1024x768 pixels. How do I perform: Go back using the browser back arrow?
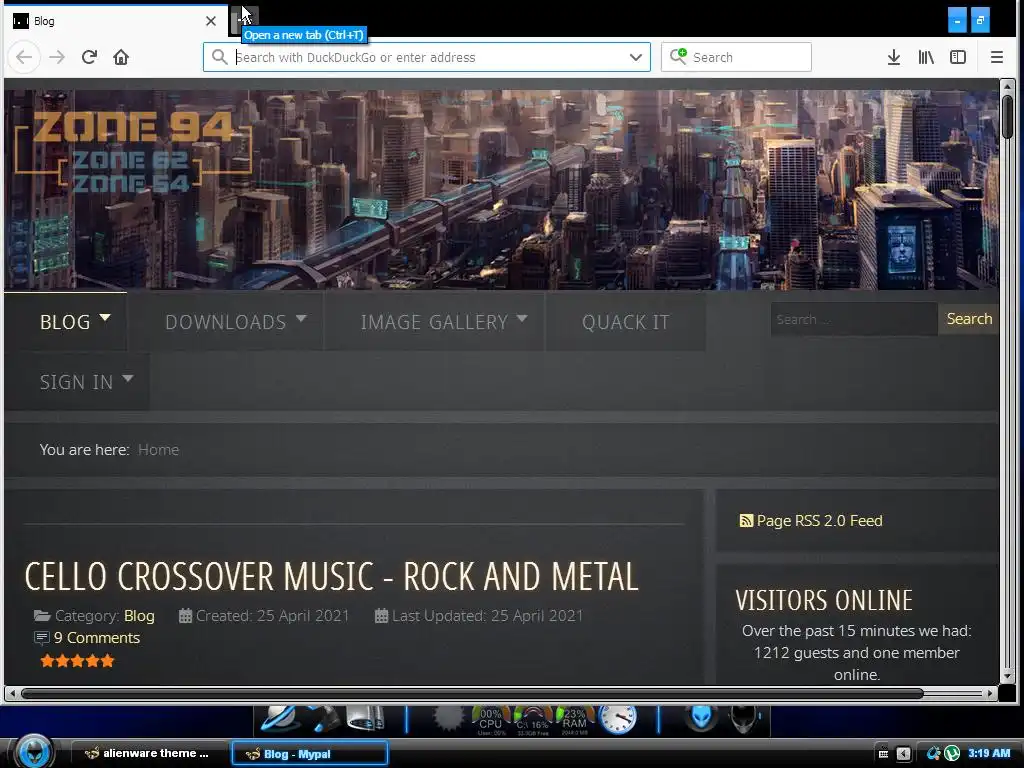click(x=24, y=57)
